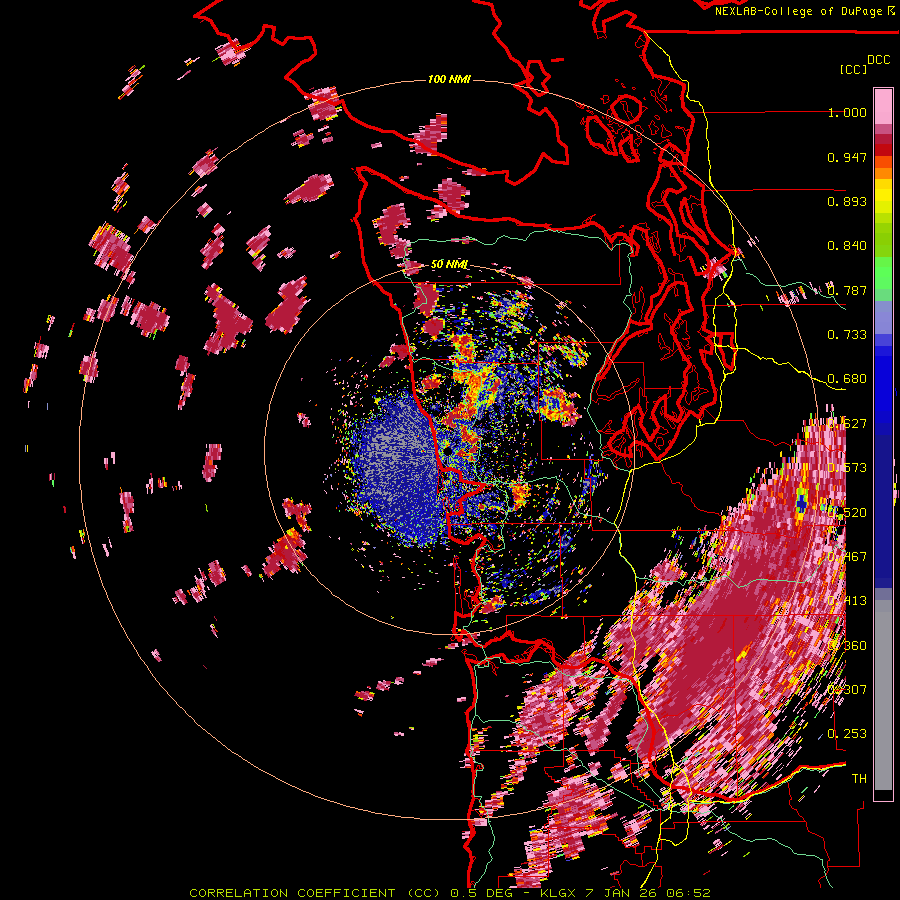The image size is (900, 900).
Task: Pick the yellow segment of the color bar
Action: tap(883, 196)
